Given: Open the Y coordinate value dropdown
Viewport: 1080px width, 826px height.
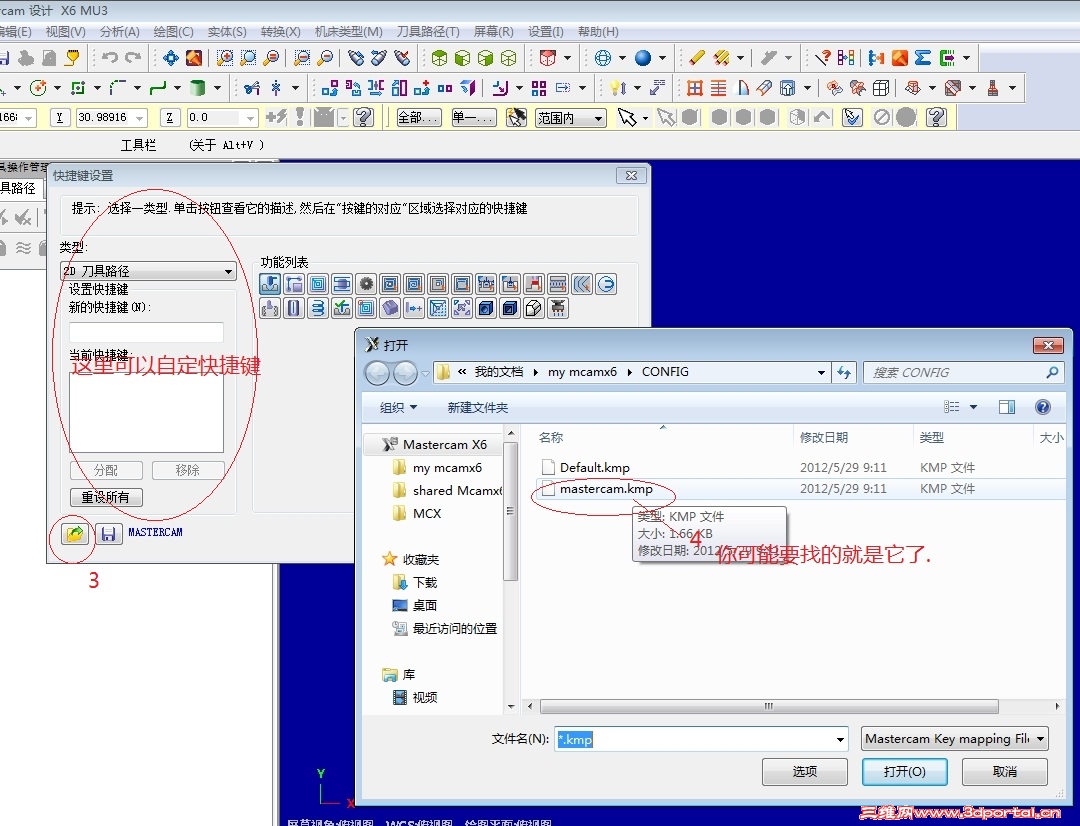Looking at the screenshot, I should point(140,118).
